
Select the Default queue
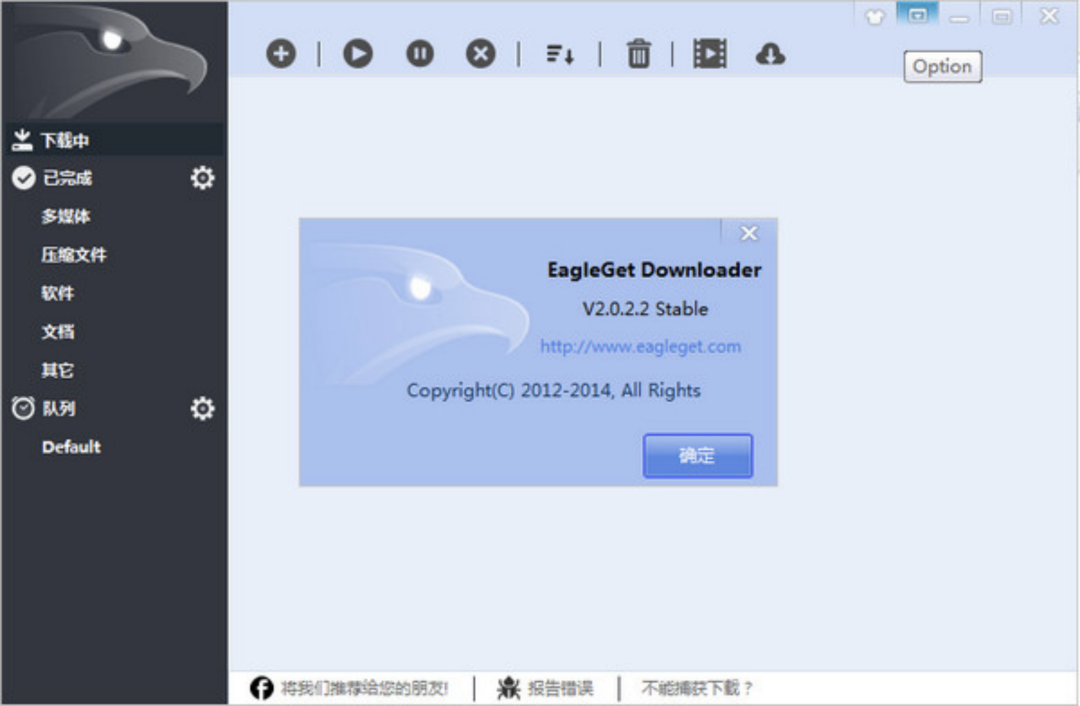pos(72,447)
